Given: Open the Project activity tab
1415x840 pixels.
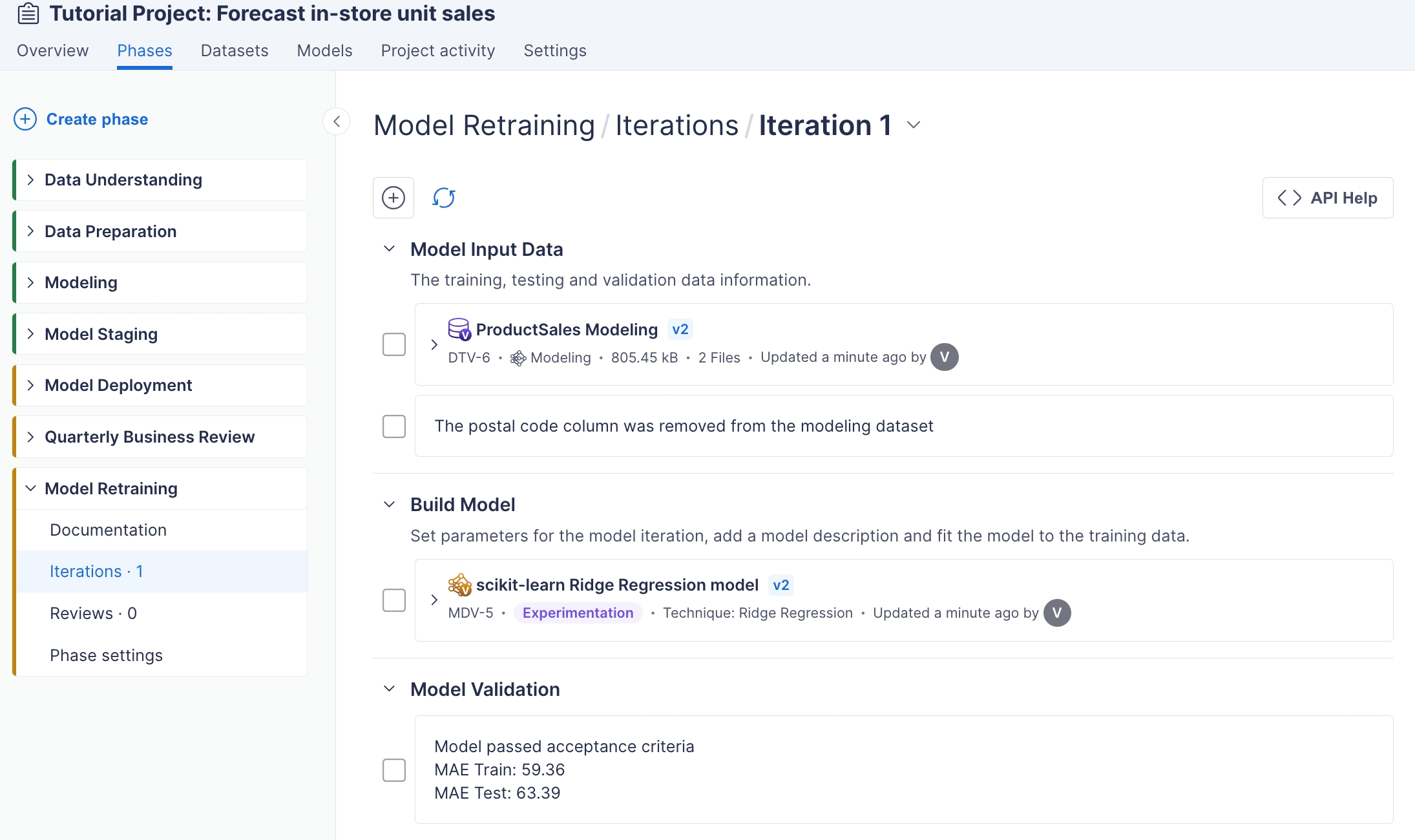Looking at the screenshot, I should point(437,50).
